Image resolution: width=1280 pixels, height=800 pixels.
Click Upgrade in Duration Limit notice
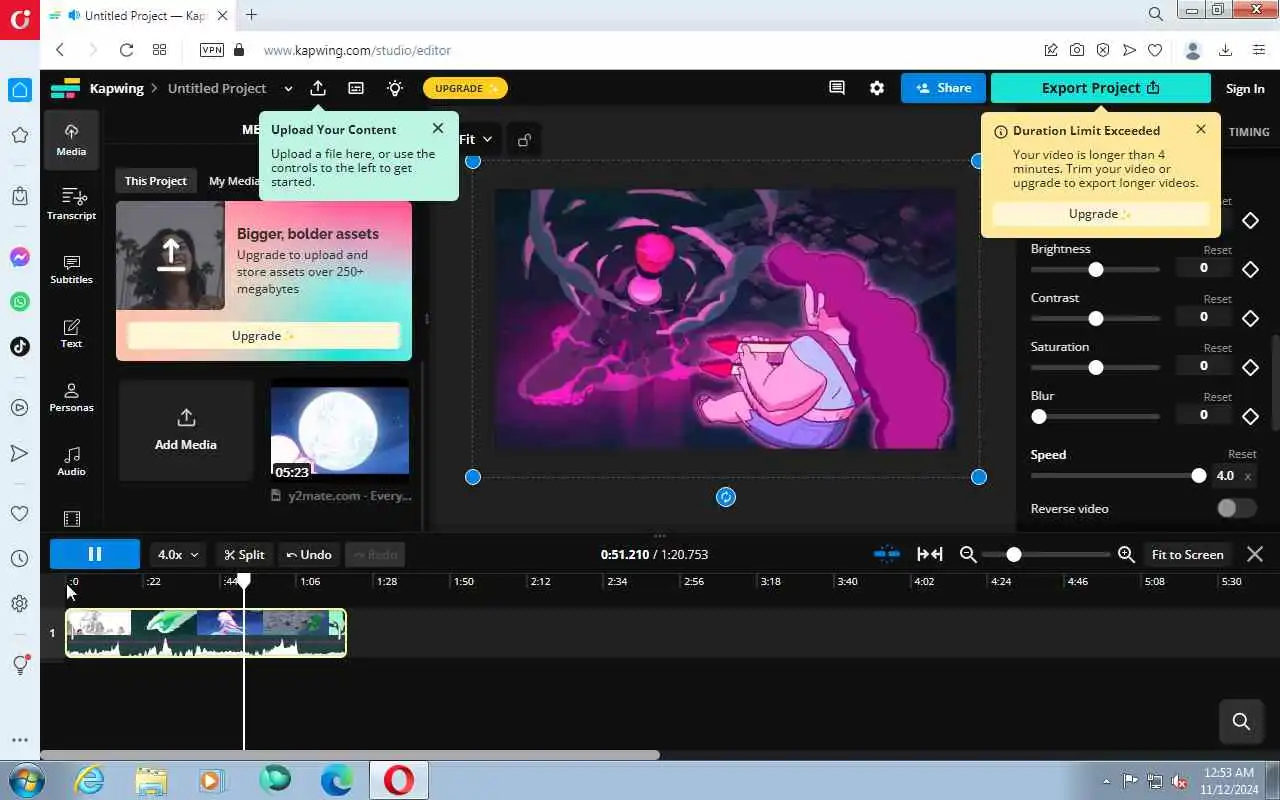(1100, 214)
